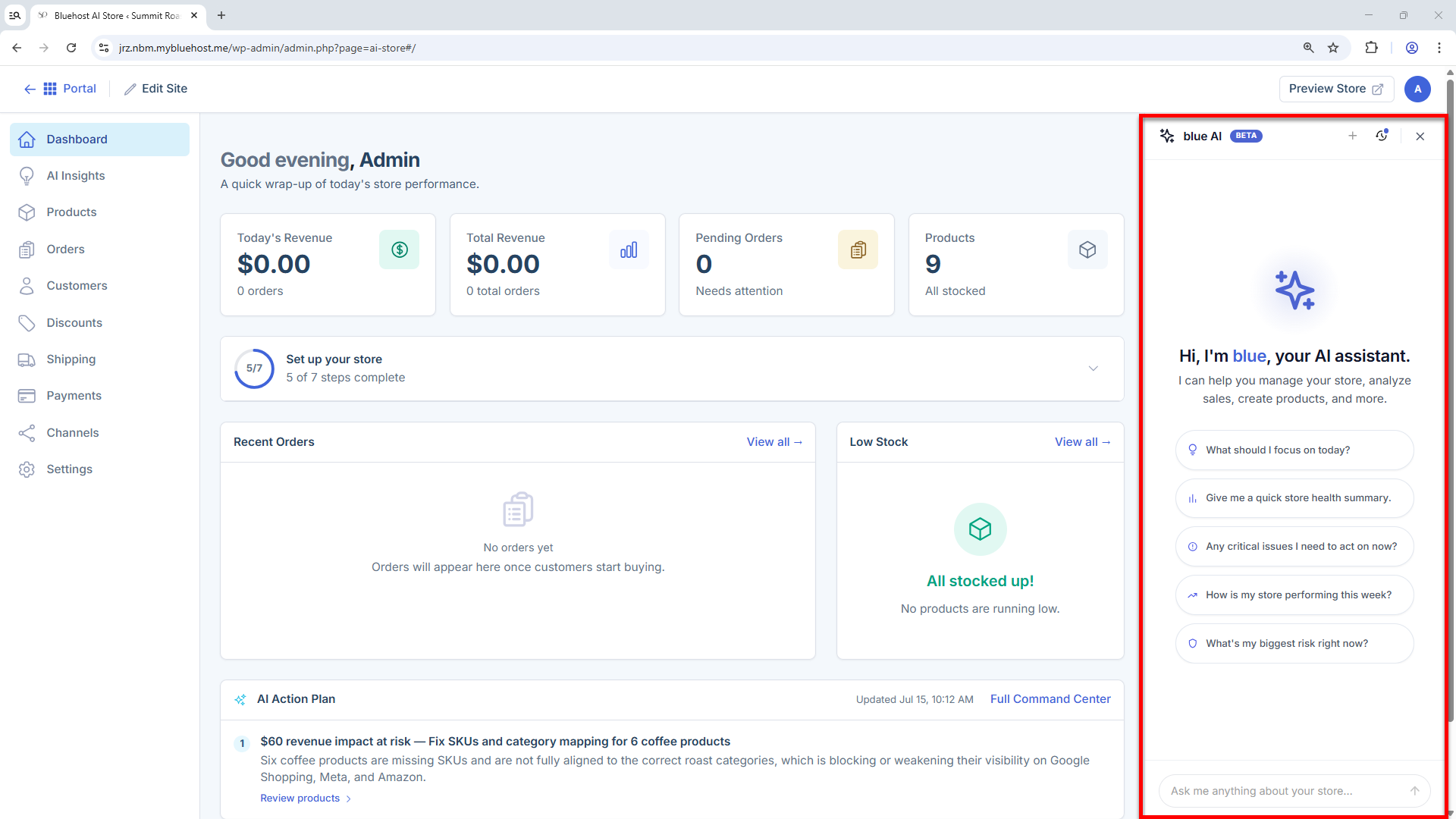The width and height of the screenshot is (1456, 819).
Task: Start a new blue AI chat
Action: tap(1352, 136)
